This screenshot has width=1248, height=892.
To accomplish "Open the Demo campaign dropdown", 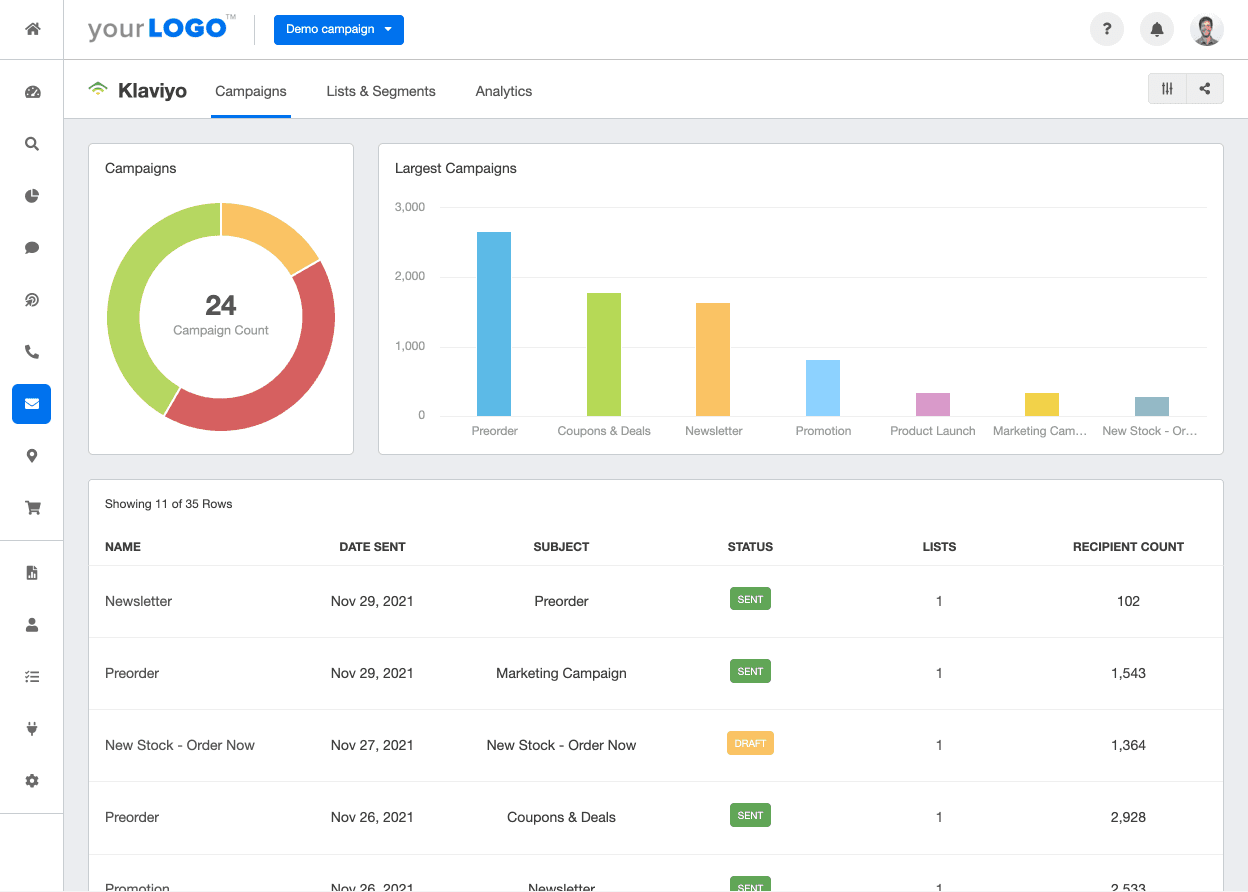I will tap(338, 30).
